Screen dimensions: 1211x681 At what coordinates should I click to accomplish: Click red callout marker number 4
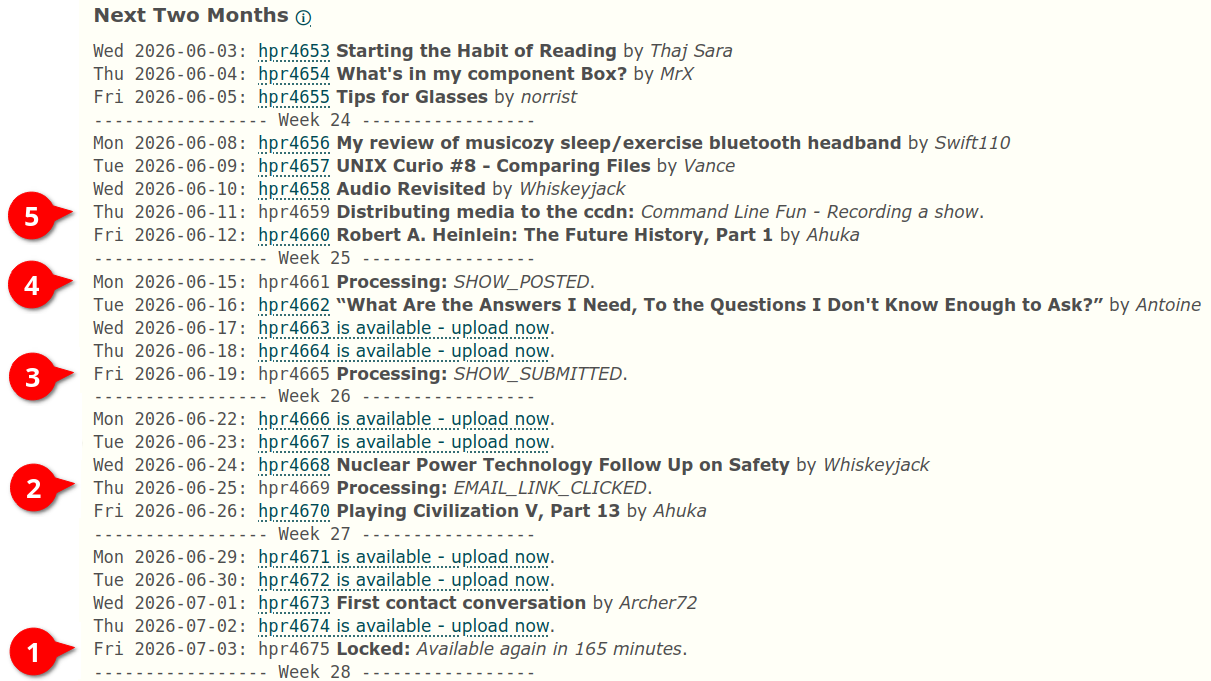click(x=32, y=286)
